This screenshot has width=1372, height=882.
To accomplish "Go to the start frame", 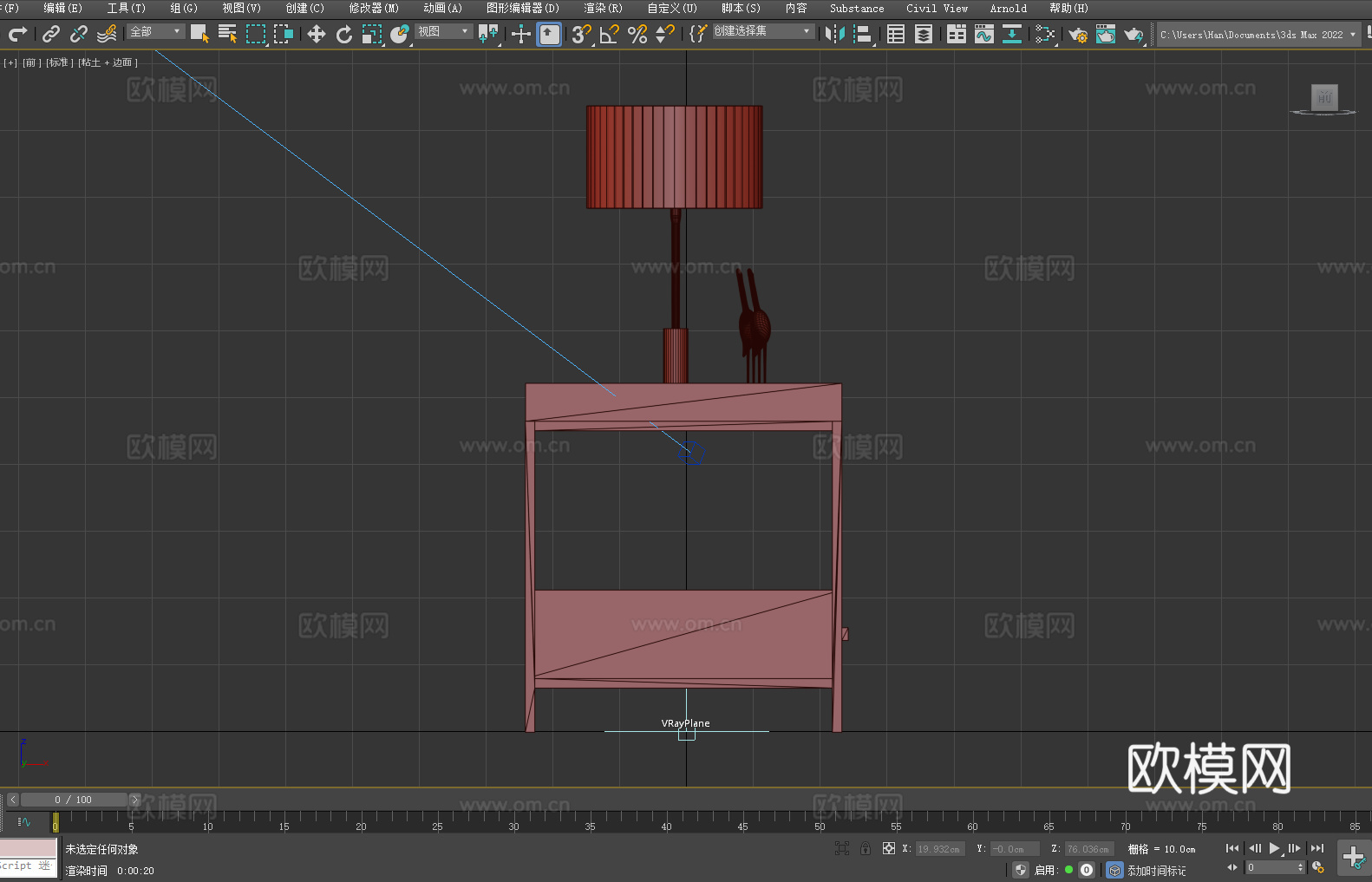I will (x=1232, y=848).
